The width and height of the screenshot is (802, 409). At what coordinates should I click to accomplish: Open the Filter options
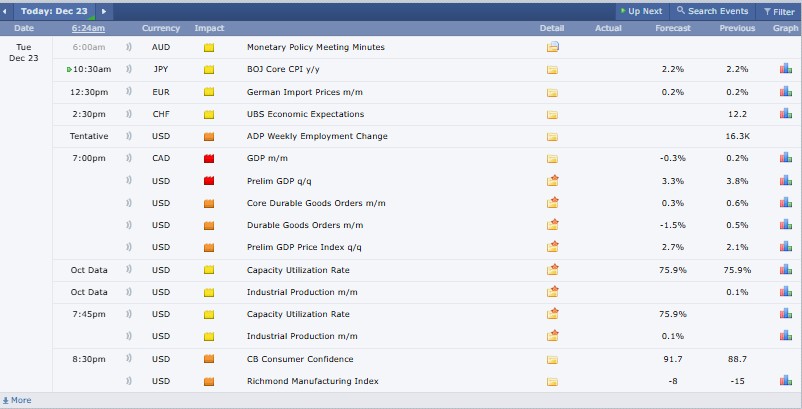(x=779, y=11)
